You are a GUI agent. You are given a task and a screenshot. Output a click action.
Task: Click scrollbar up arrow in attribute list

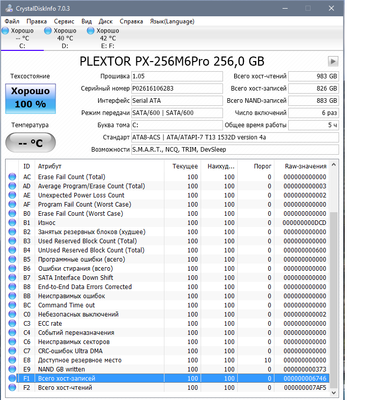[x=333, y=165]
